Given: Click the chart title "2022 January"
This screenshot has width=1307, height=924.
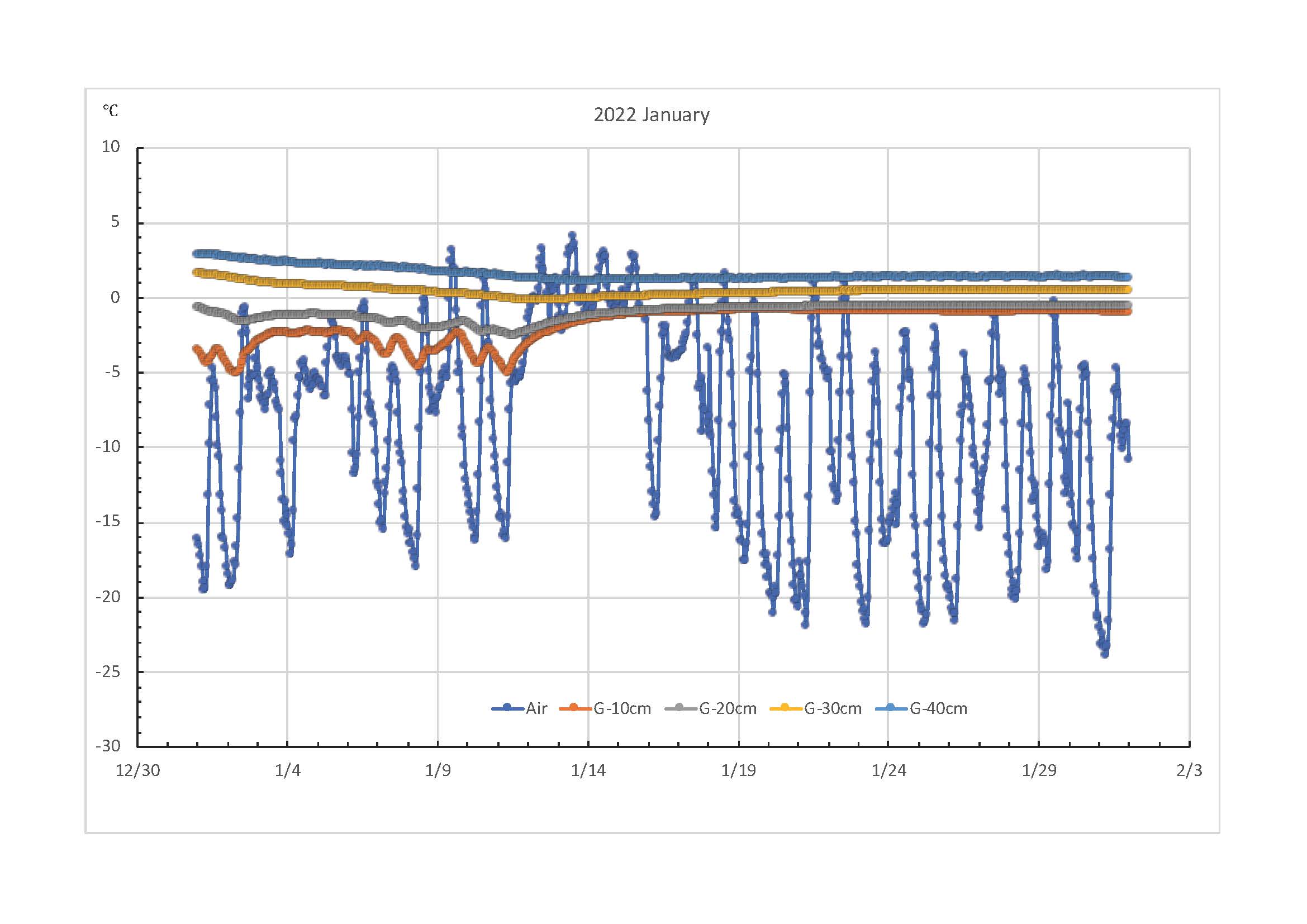Looking at the screenshot, I should [651, 115].
